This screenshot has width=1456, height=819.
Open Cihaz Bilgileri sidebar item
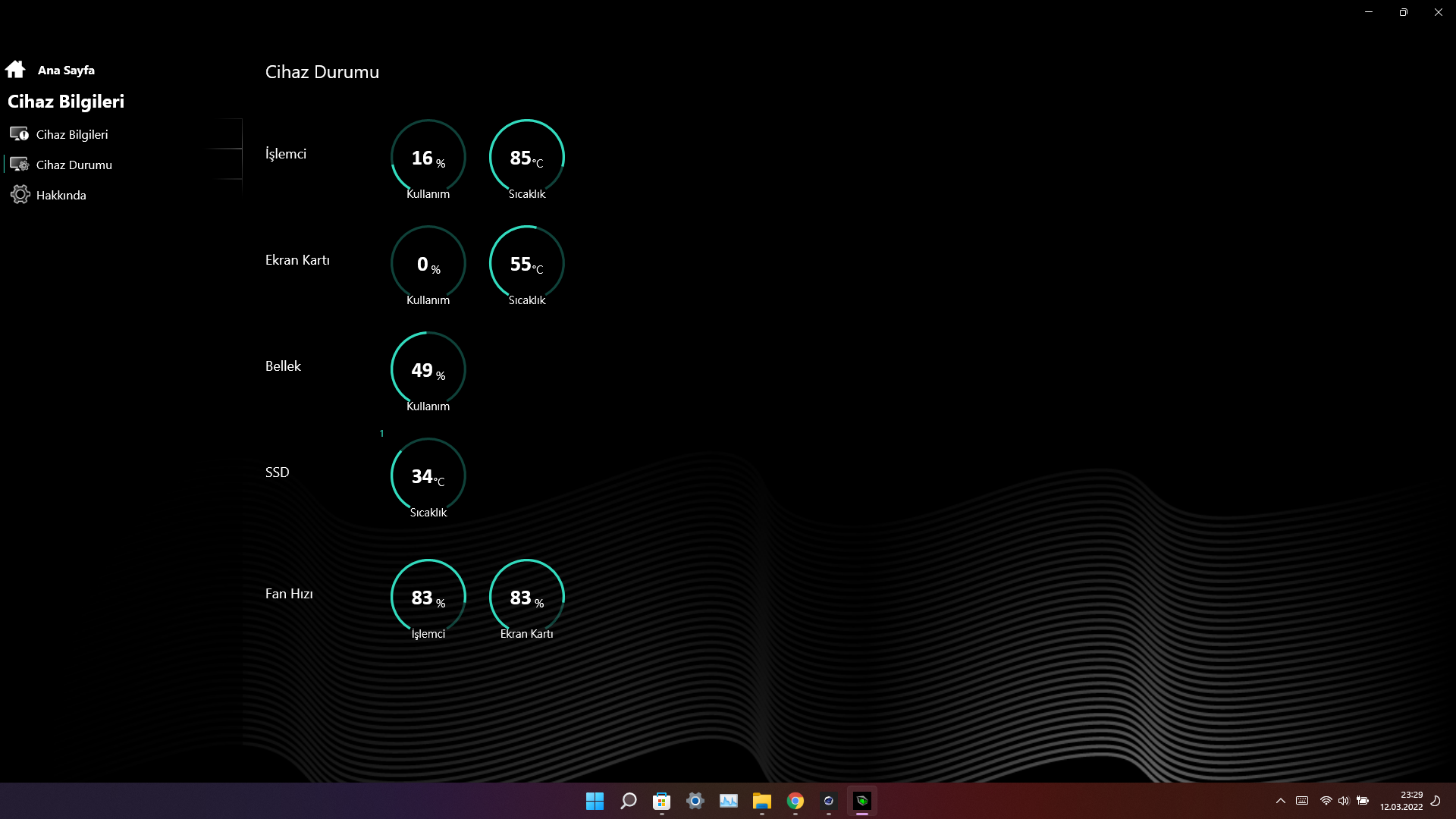(x=72, y=134)
